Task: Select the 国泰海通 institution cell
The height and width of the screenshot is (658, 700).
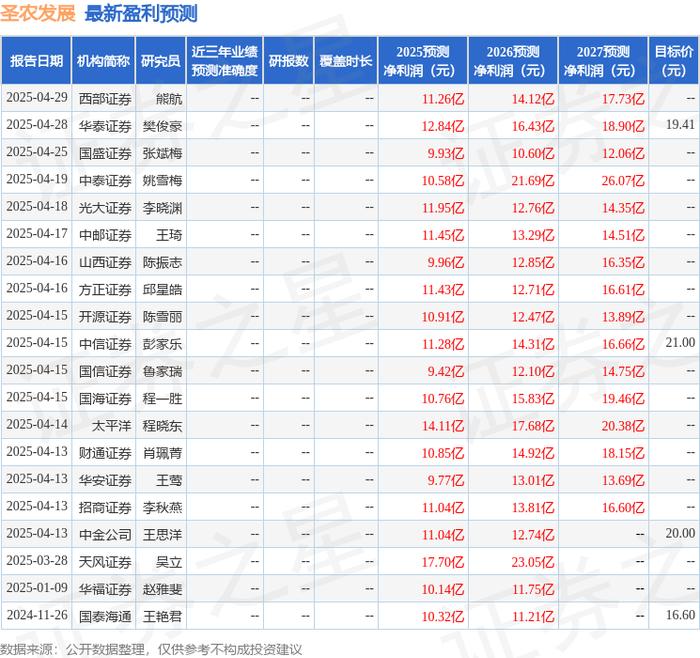Action: tap(105, 616)
